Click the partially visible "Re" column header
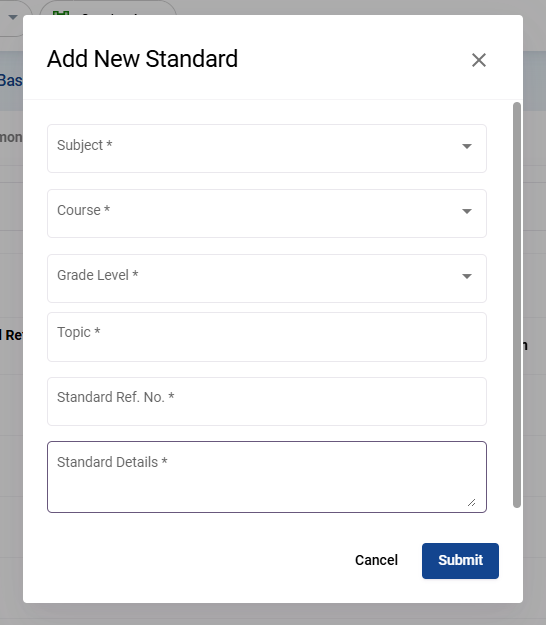 point(12,335)
